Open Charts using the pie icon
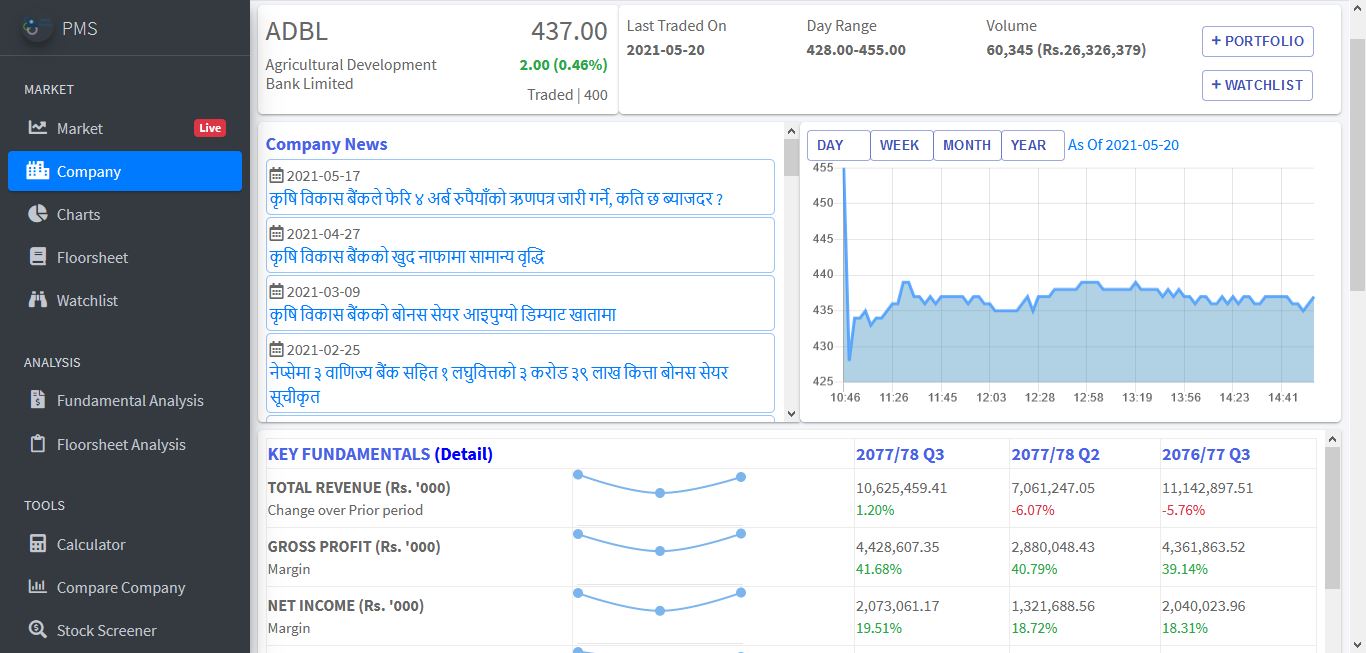Image resolution: width=1366 pixels, height=653 pixels. tap(38, 214)
